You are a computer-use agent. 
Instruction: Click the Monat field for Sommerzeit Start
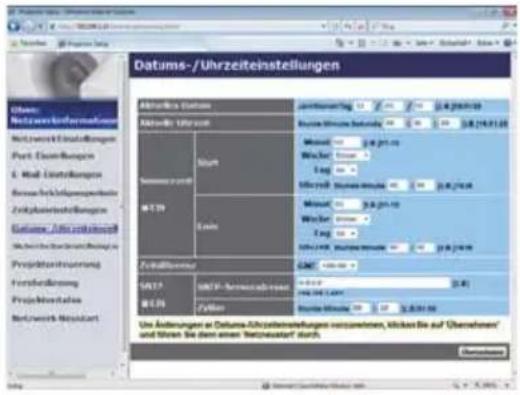click(347, 142)
